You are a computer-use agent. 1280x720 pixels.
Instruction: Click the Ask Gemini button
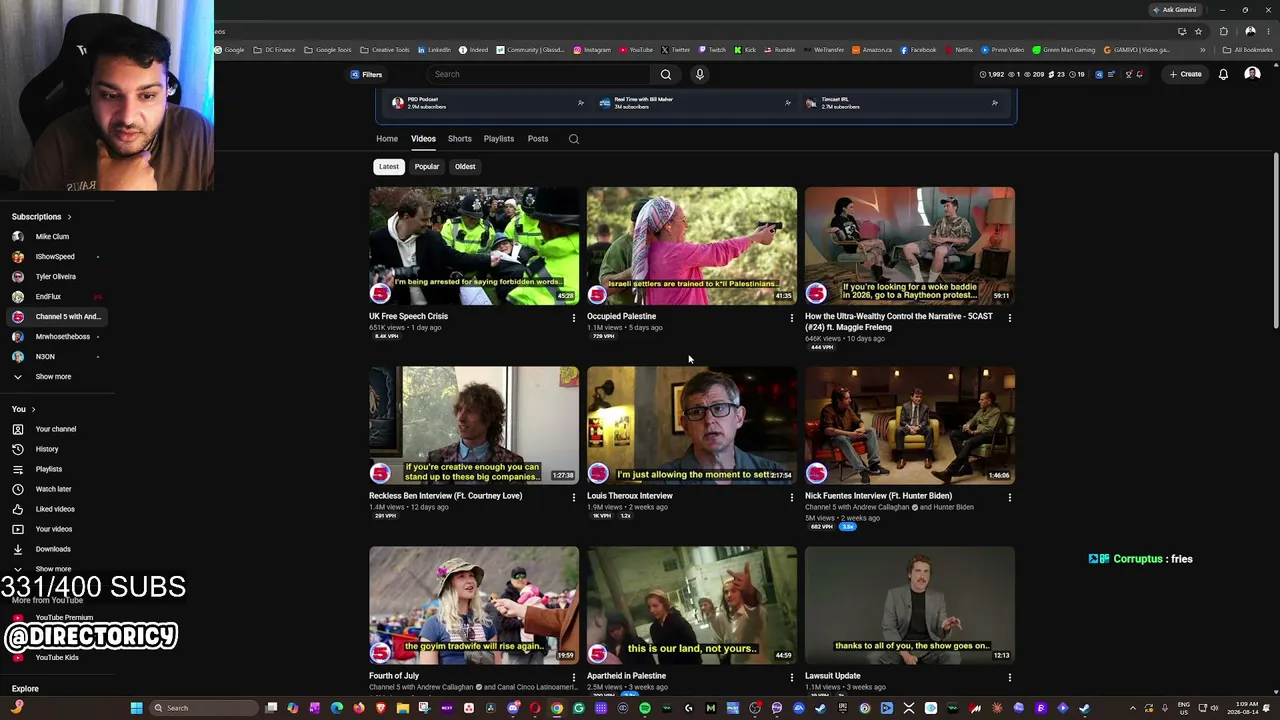(1174, 10)
